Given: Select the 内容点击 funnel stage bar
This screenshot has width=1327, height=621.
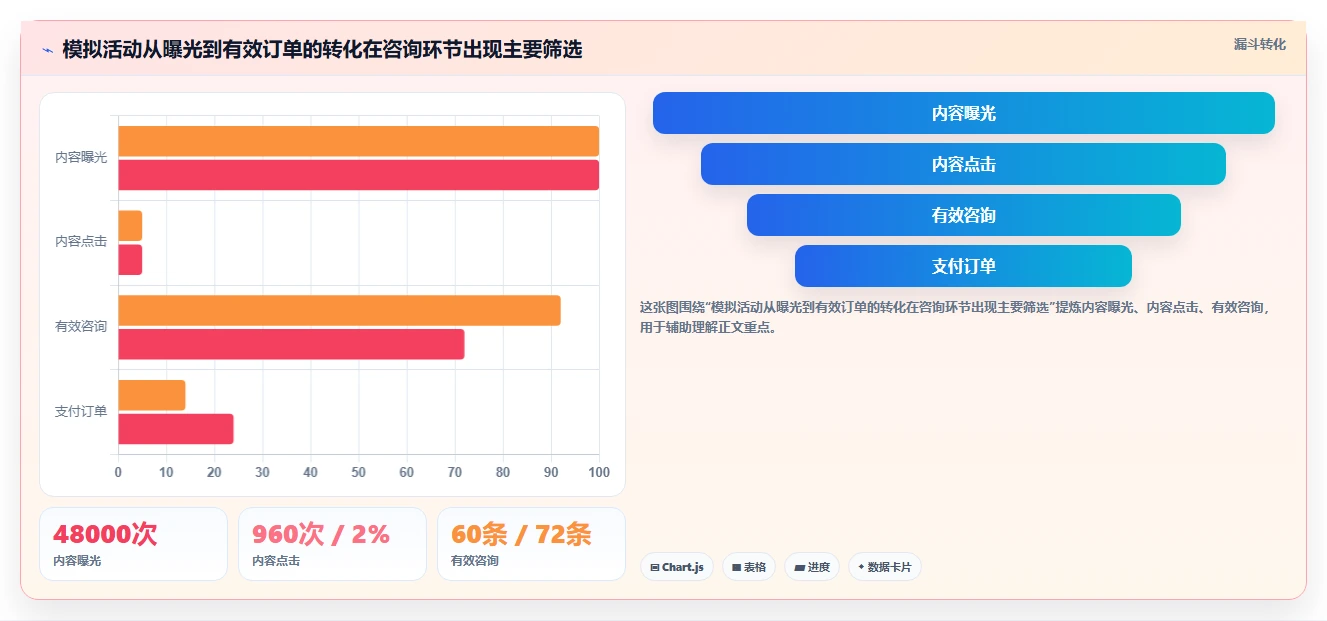Looking at the screenshot, I should pyautogui.click(x=963, y=164).
